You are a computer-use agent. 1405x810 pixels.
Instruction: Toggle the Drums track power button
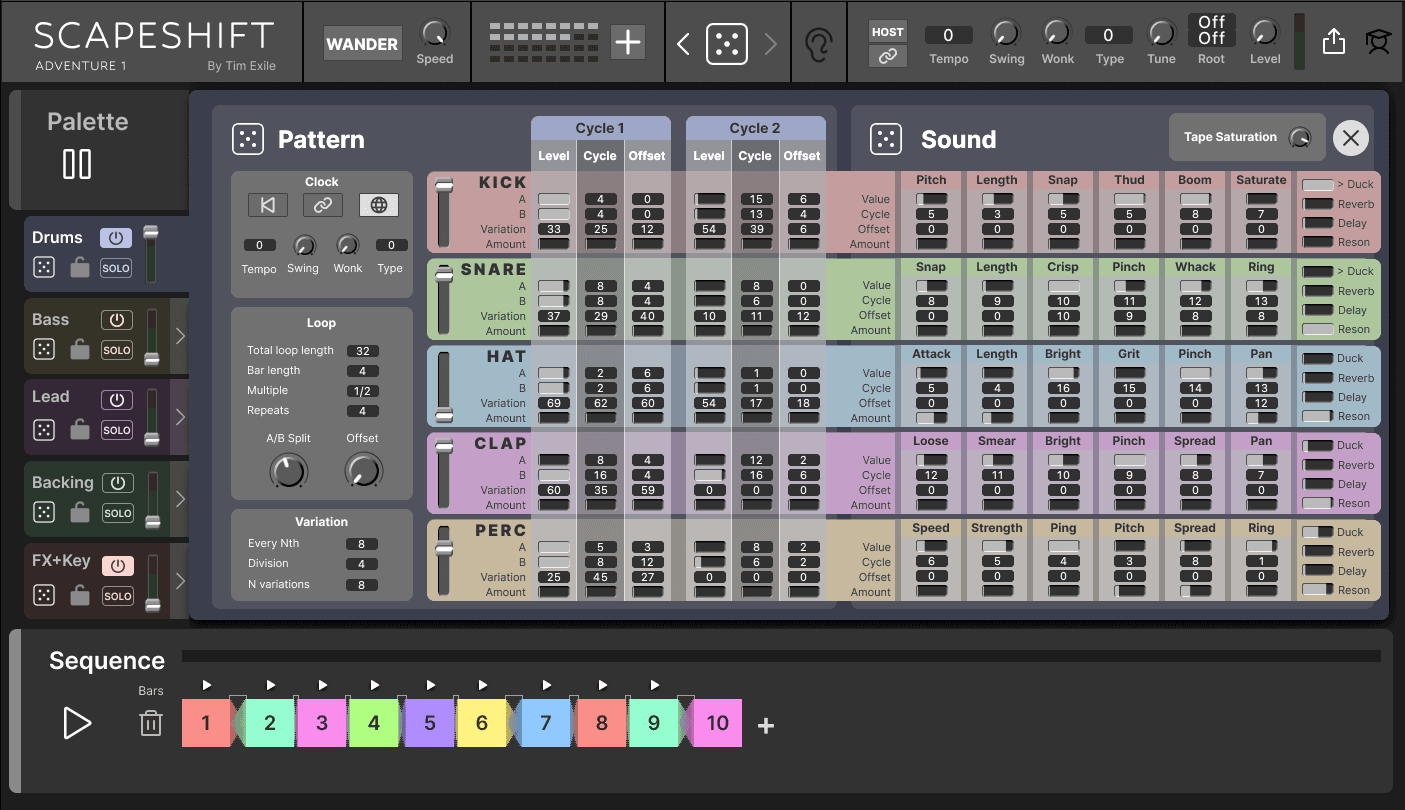pos(116,238)
